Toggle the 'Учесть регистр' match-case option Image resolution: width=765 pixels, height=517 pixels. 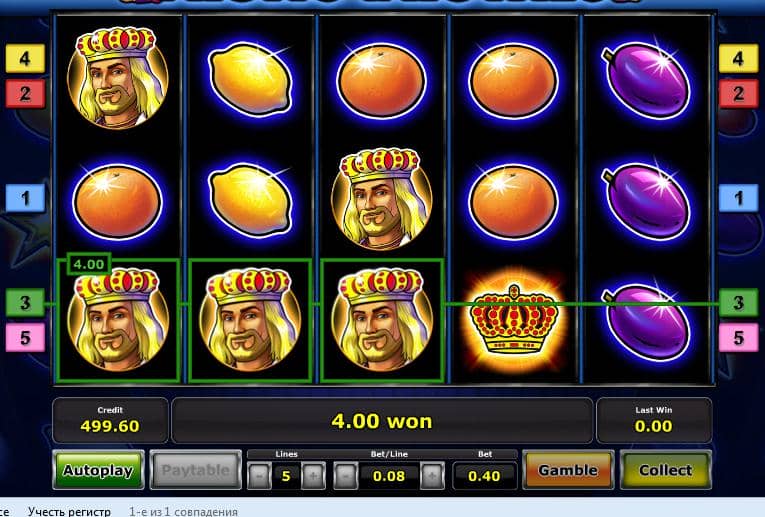pyautogui.click(x=69, y=511)
